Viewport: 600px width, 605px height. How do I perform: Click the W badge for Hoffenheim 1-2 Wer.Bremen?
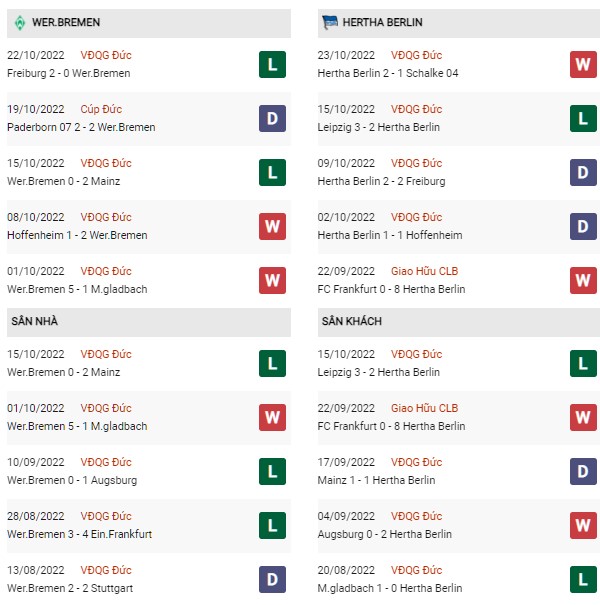pos(272,226)
